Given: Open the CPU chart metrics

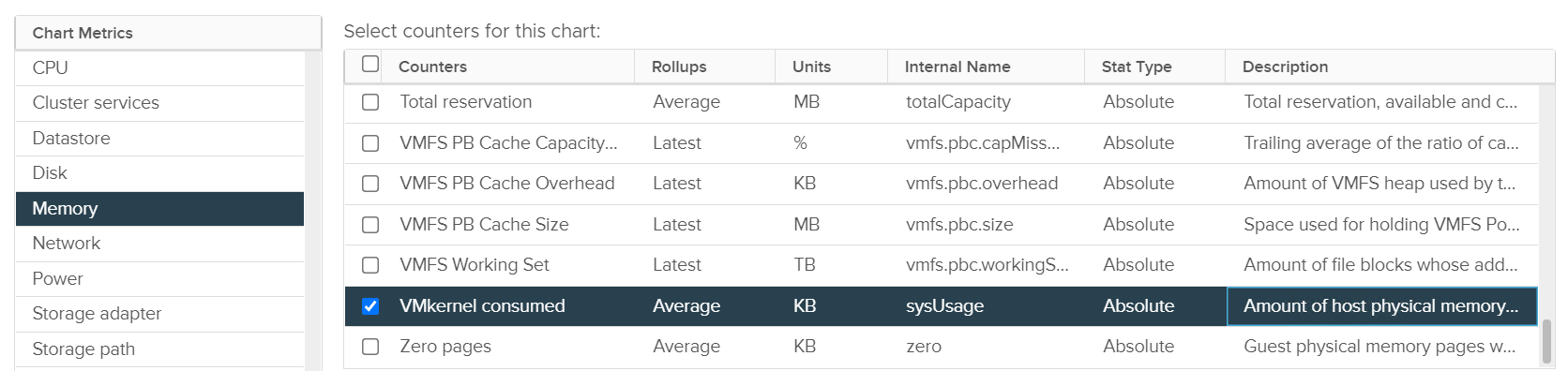Looking at the screenshot, I should coord(159,68).
